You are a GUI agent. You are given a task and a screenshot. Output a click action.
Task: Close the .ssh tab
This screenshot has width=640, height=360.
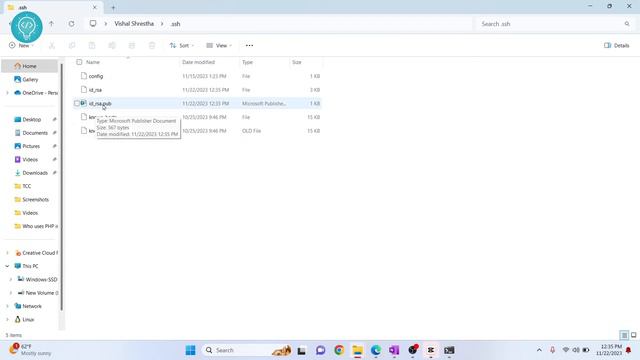(x=95, y=7)
